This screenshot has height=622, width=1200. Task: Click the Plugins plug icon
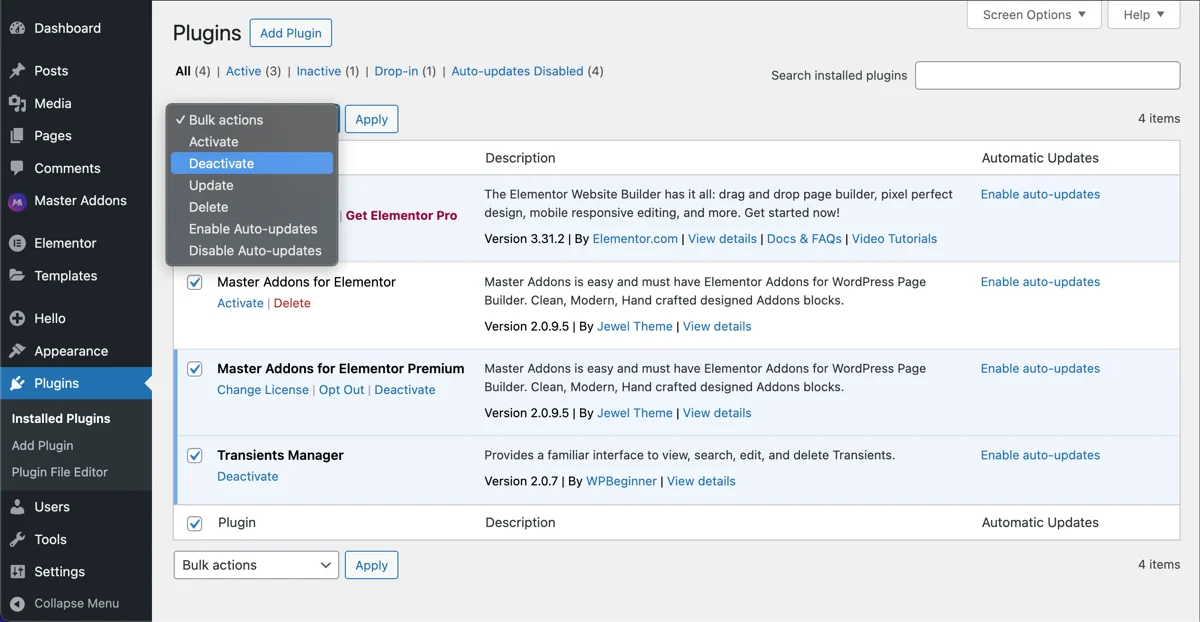17,383
